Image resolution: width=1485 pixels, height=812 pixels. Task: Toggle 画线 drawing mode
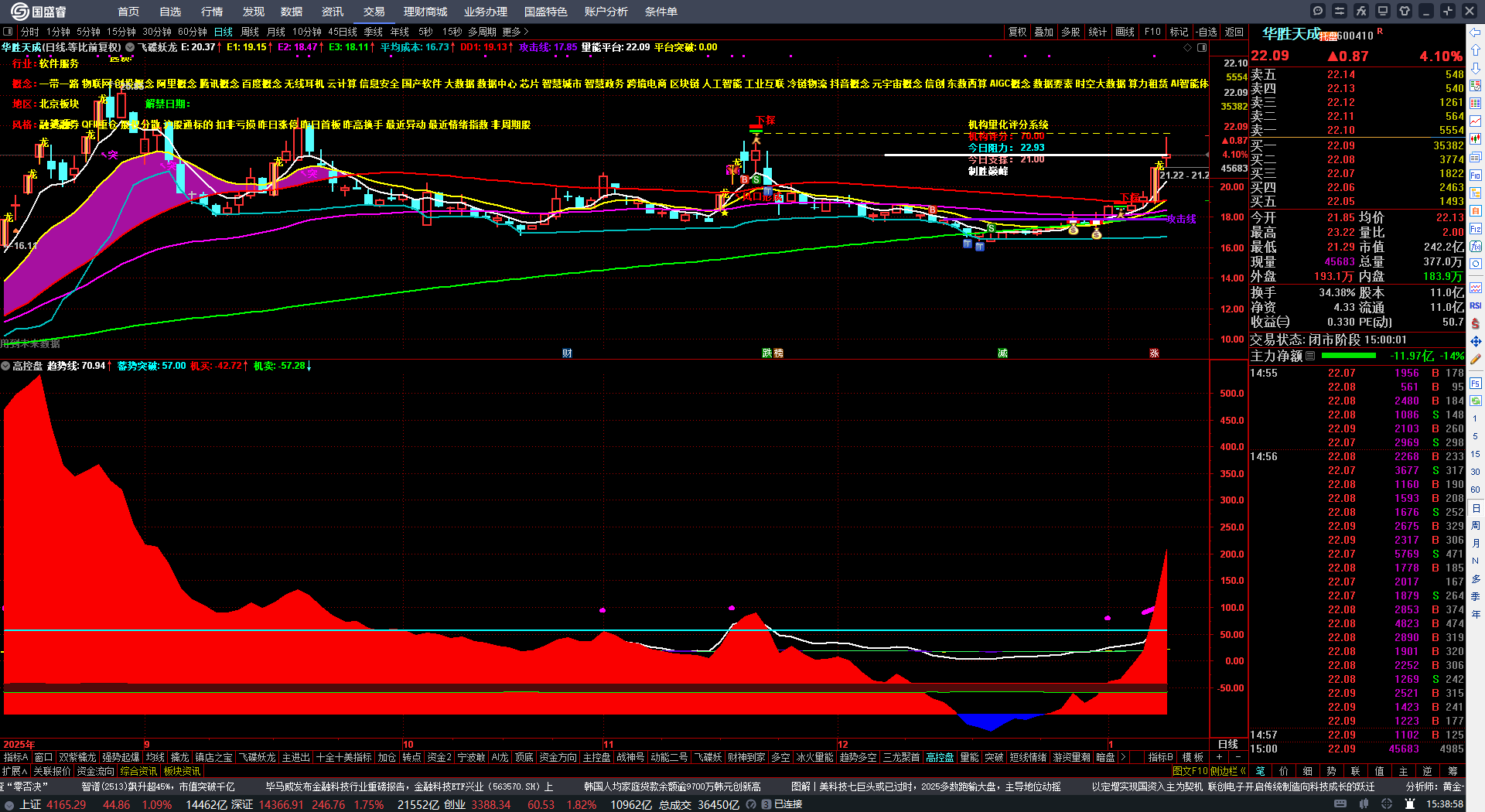(1125, 32)
